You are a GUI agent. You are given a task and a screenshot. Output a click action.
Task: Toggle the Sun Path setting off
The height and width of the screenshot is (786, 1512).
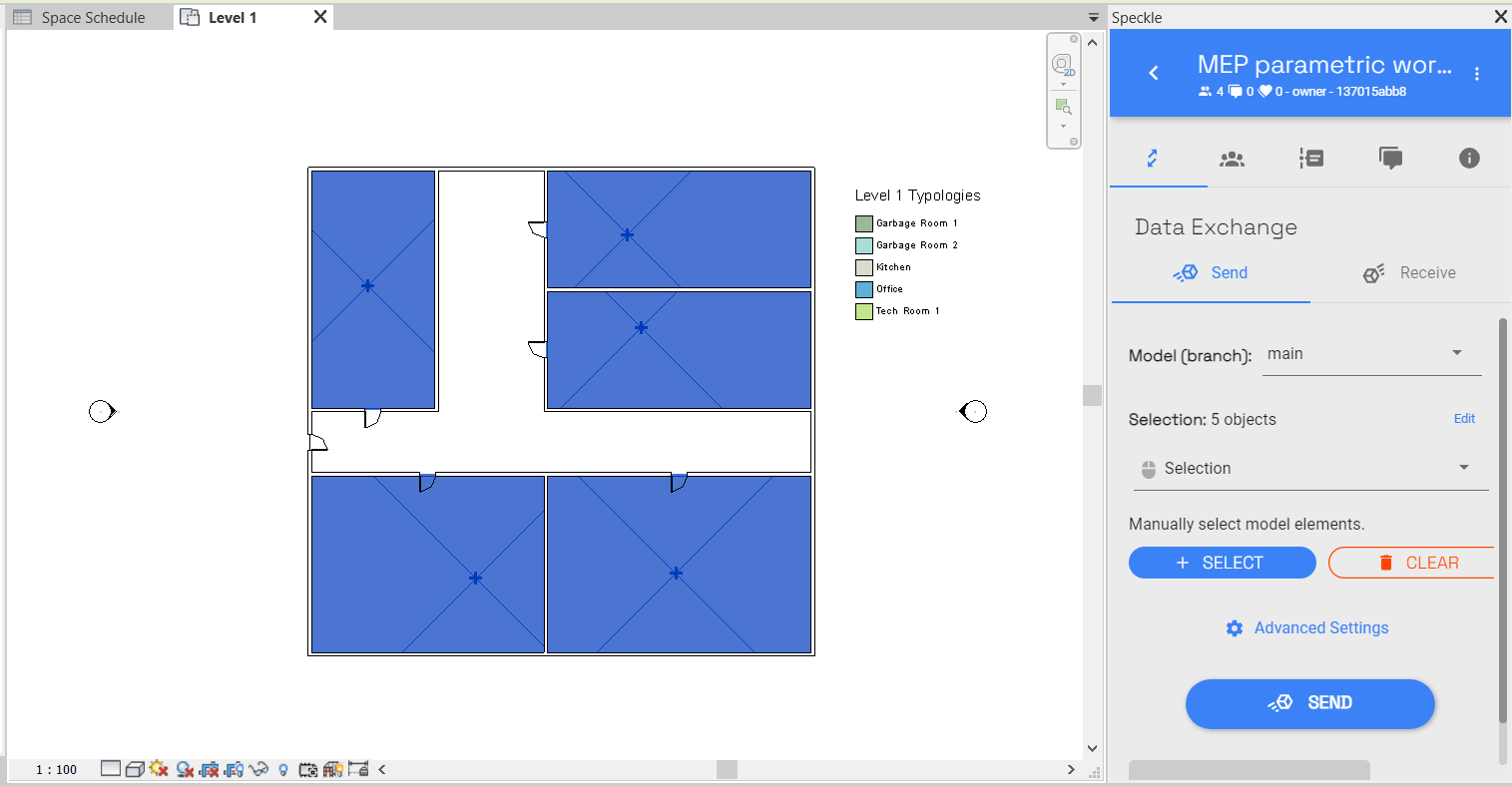157,769
